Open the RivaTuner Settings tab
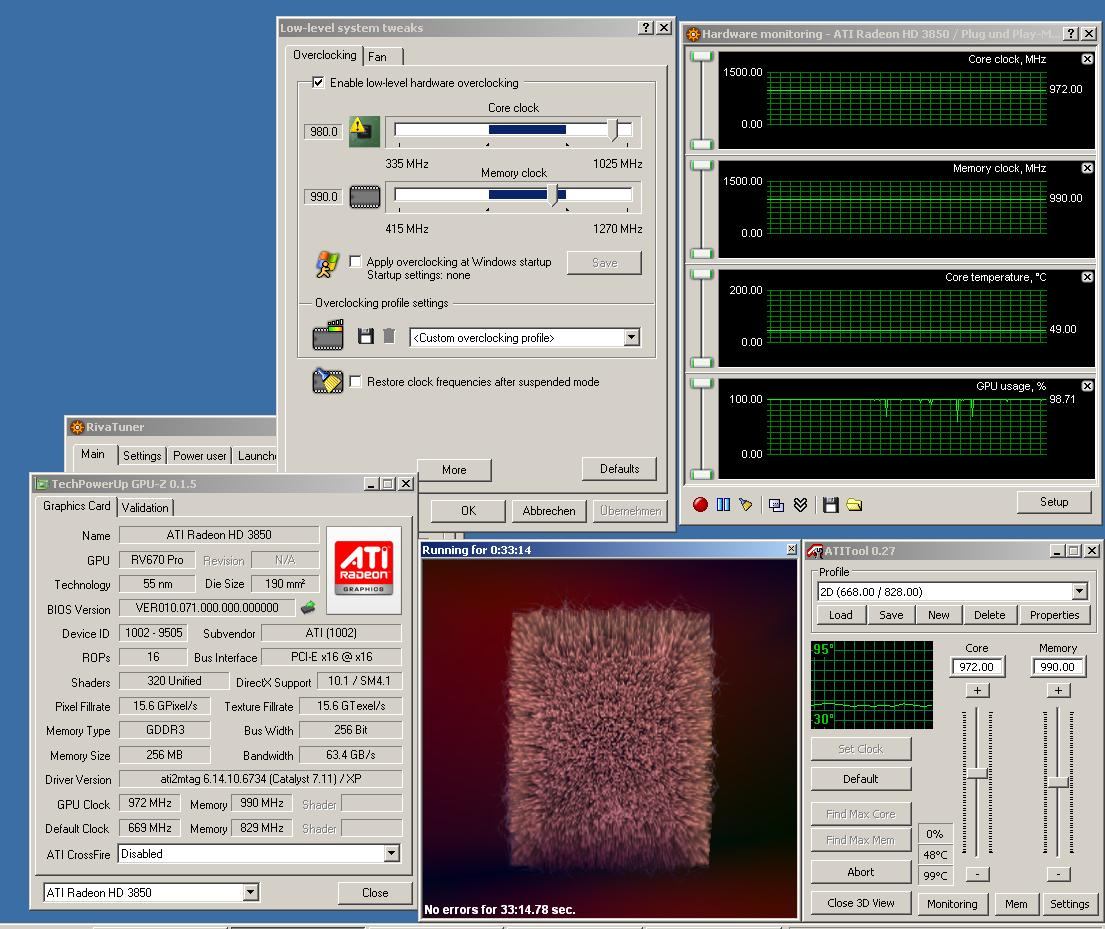This screenshot has height=929, width=1105. pos(142,455)
